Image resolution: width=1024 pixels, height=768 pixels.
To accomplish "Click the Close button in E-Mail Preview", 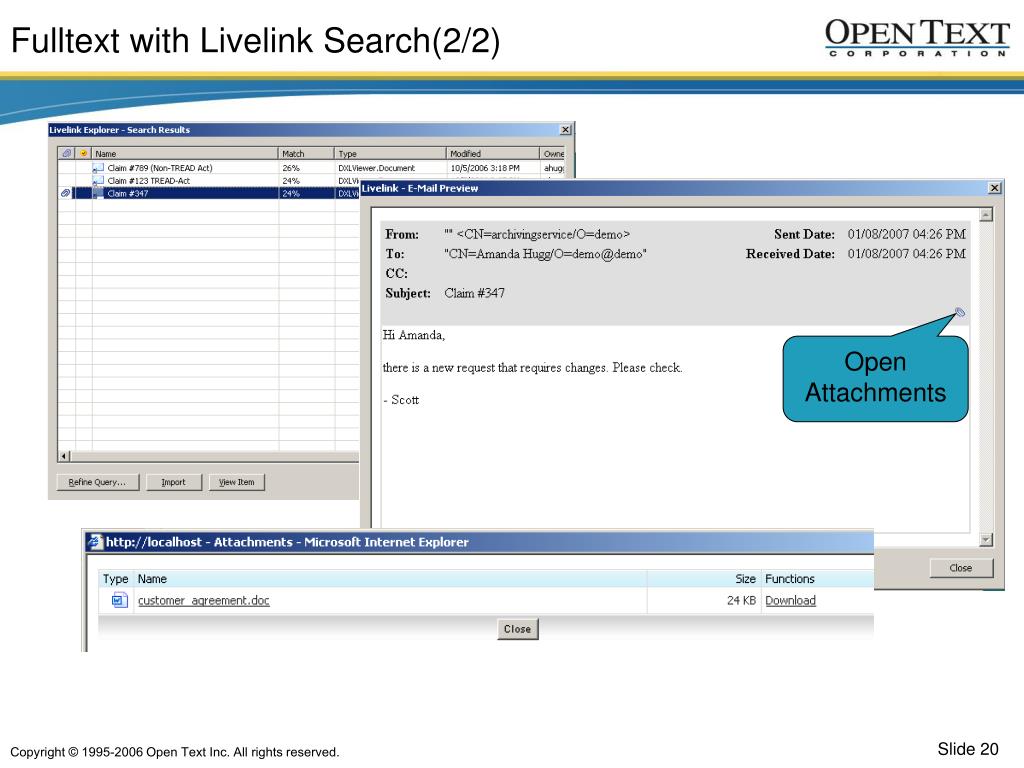I will point(961,568).
